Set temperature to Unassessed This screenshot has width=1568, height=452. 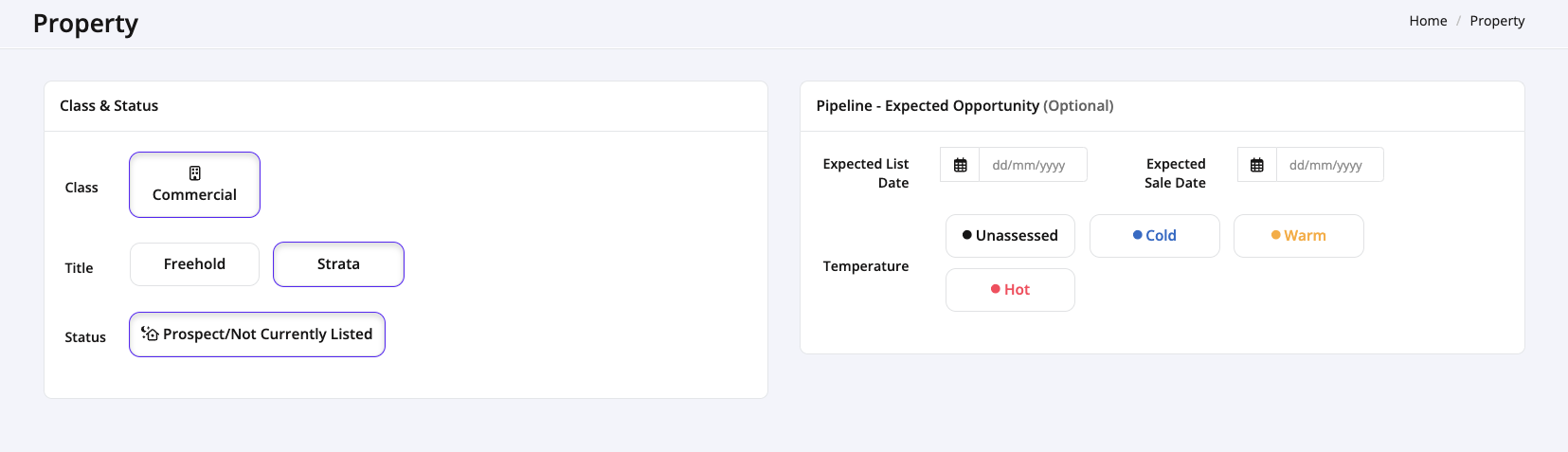click(1010, 236)
